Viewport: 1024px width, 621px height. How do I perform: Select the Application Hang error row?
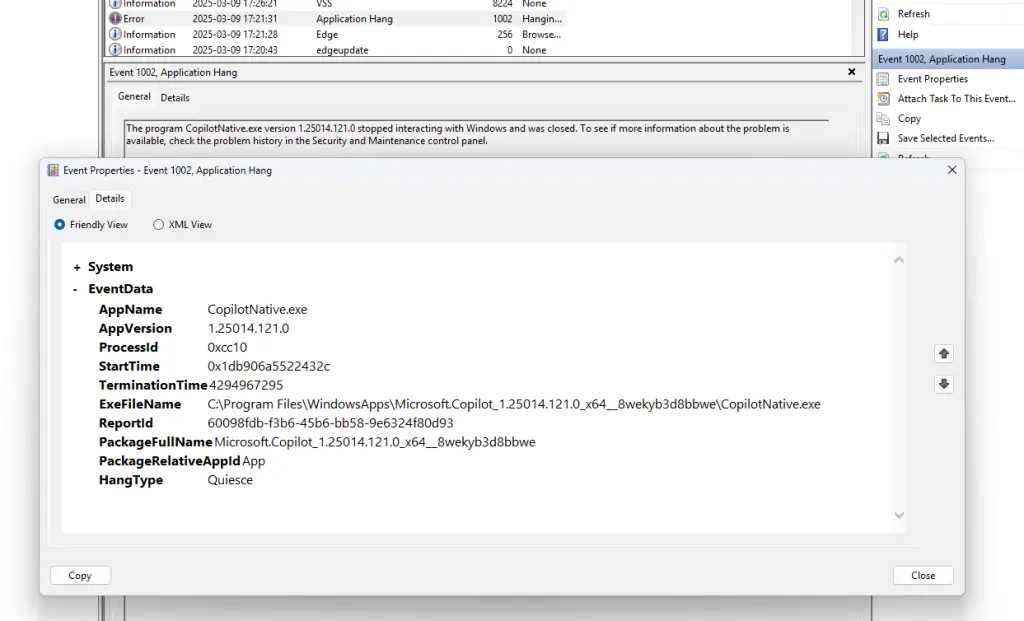click(354, 19)
